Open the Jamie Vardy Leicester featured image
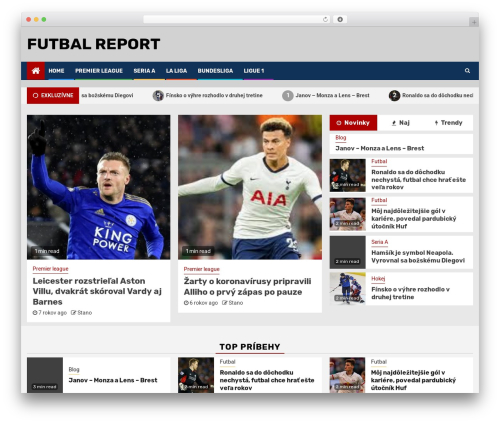Screen dimensions: 500x423 click(99, 187)
